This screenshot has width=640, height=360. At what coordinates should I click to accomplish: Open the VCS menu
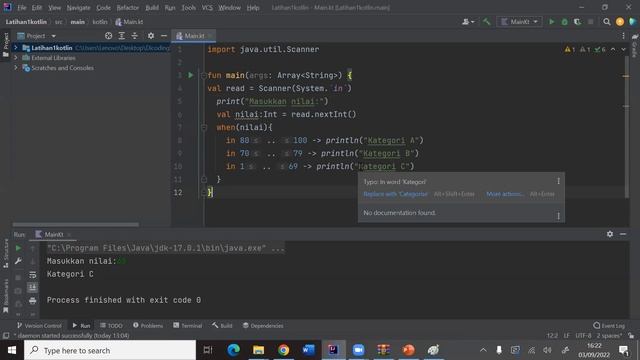(x=207, y=7)
